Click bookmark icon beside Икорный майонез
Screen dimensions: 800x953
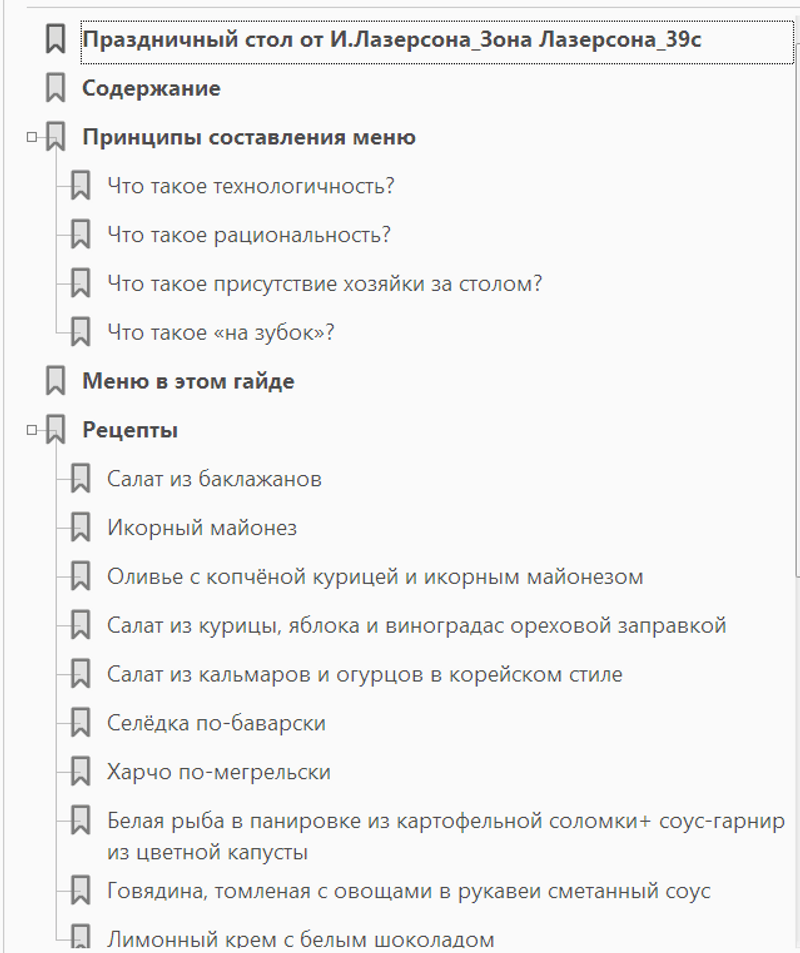(x=81, y=528)
